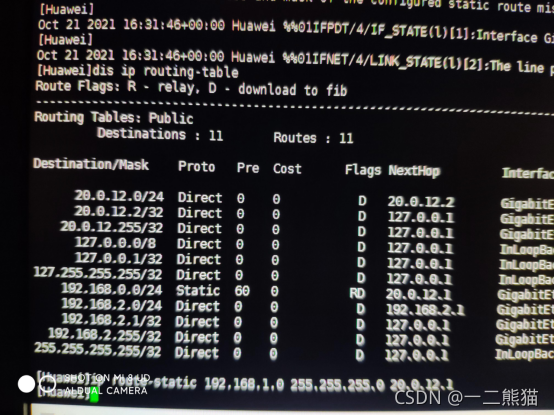Click the Proto column header
Viewport: 554px width, 416px height.
(197, 166)
